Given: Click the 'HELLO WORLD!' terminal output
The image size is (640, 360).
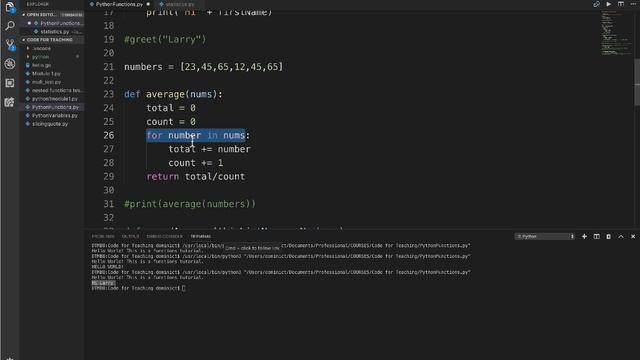Looking at the screenshot, I should tap(107, 267).
